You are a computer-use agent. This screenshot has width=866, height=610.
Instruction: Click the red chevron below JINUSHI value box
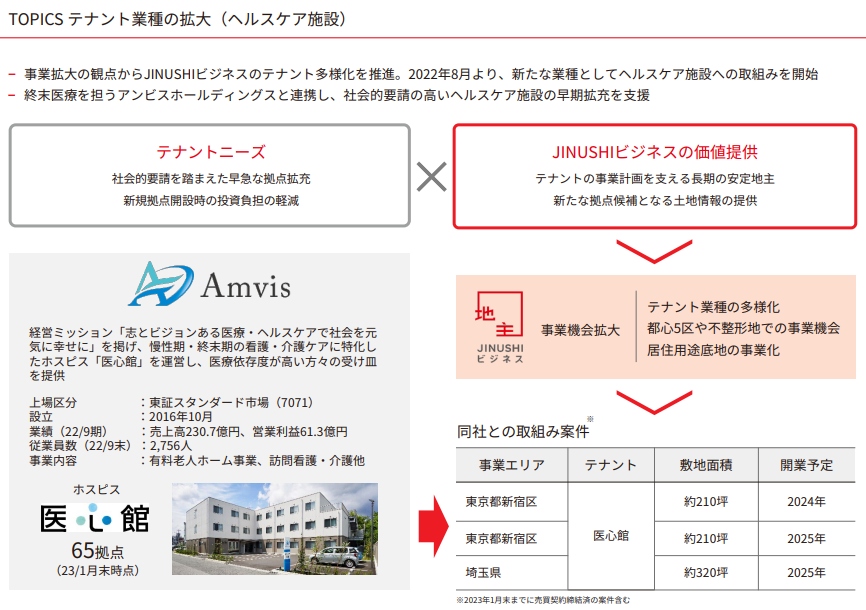coord(654,251)
